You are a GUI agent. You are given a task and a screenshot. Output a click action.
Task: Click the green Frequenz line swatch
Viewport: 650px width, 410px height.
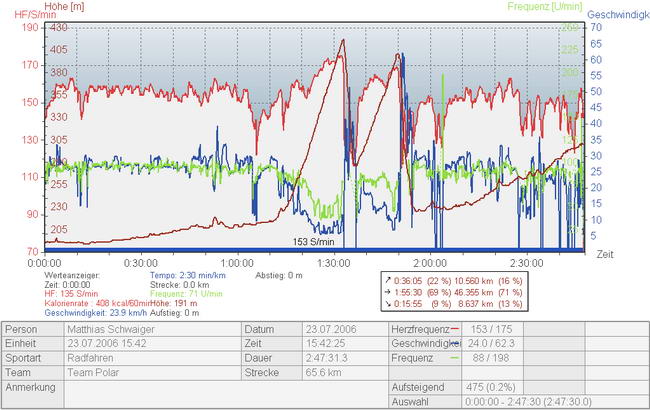455,356
